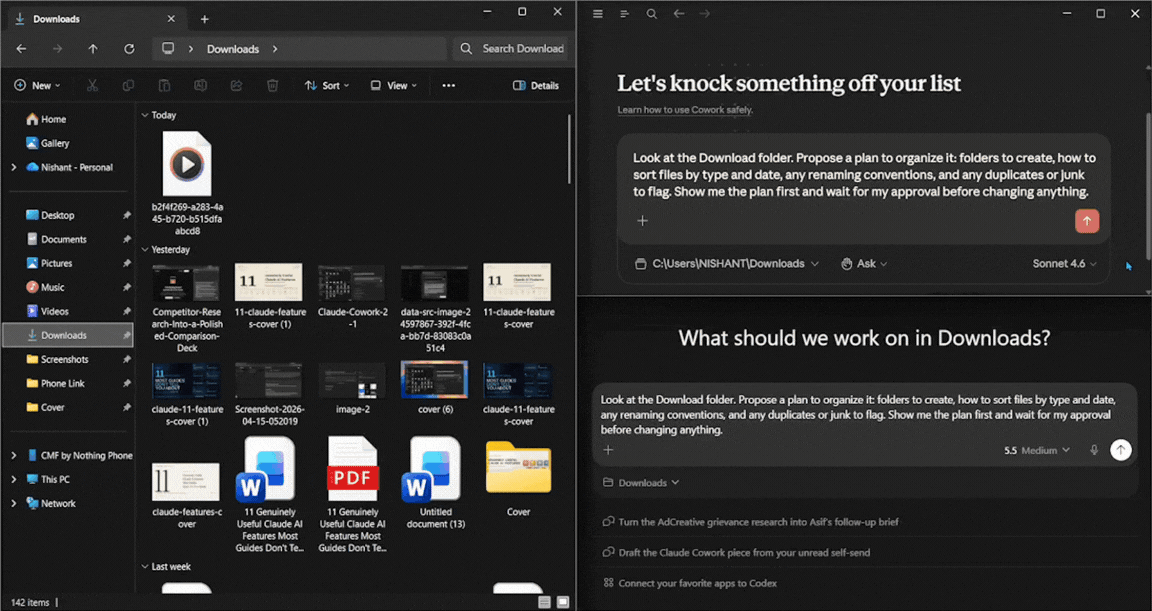Open the Ask permission mode dropdown
Viewport: 1152px width, 611px height.
click(x=864, y=264)
